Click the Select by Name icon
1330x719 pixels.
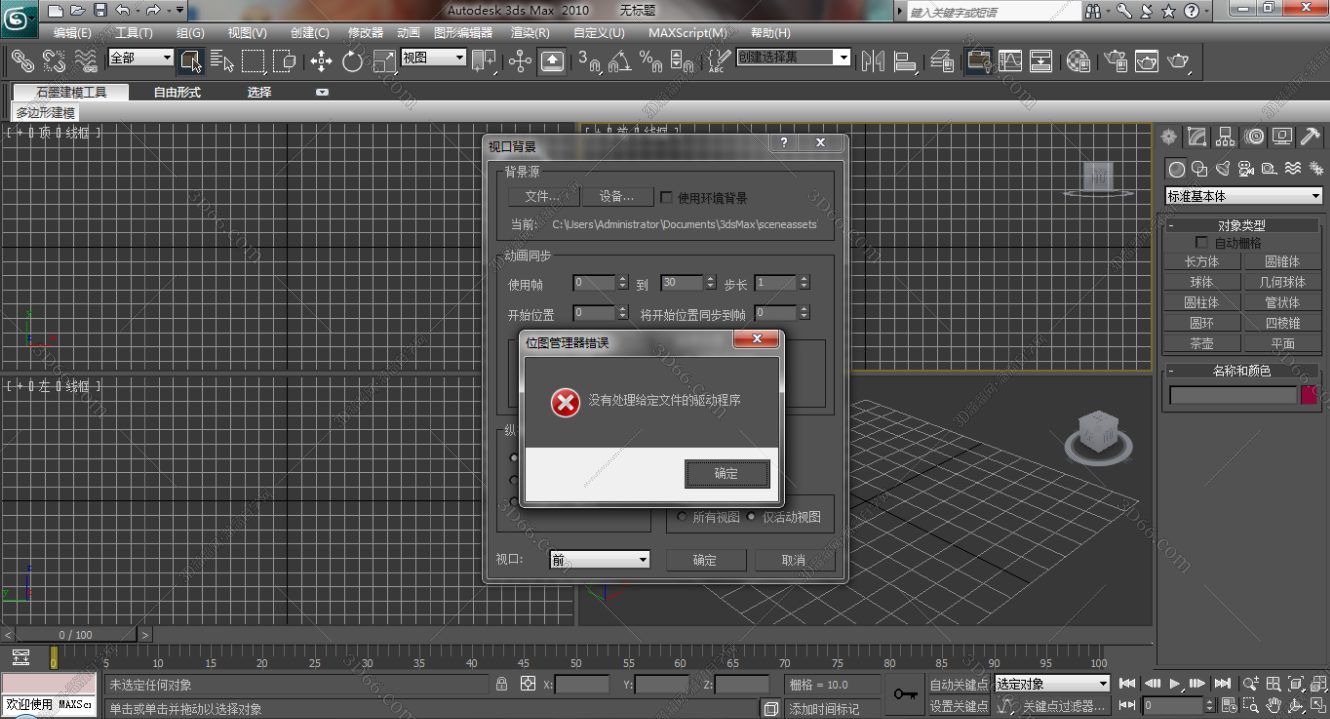tap(222, 61)
